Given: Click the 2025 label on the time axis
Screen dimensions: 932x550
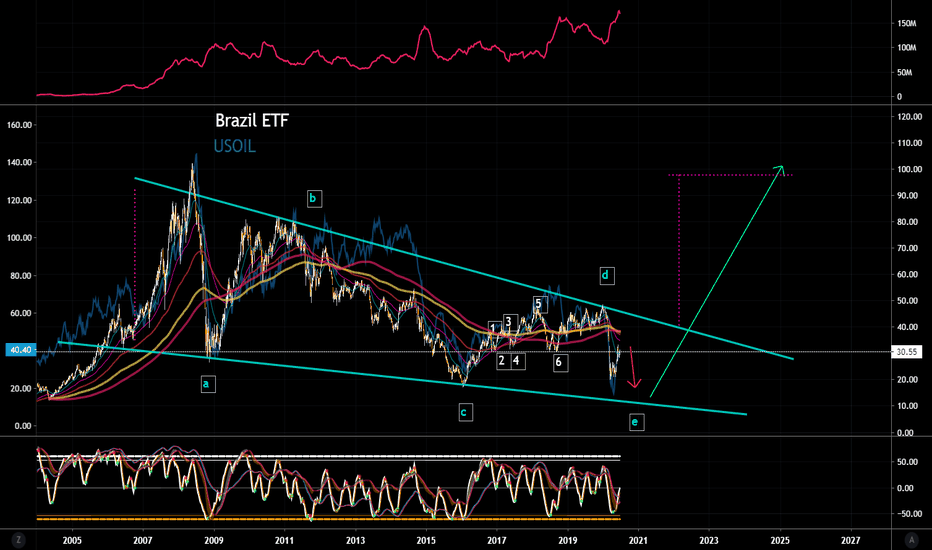Looking at the screenshot, I should [780, 540].
